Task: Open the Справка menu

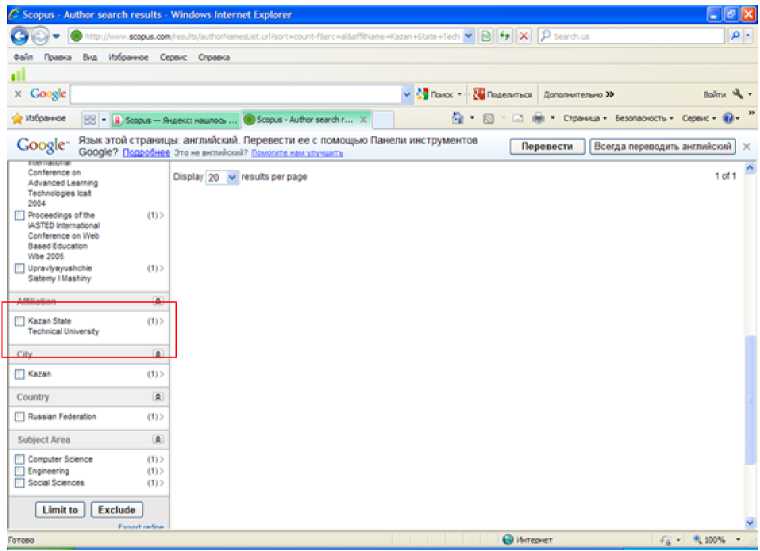Action: click(214, 57)
